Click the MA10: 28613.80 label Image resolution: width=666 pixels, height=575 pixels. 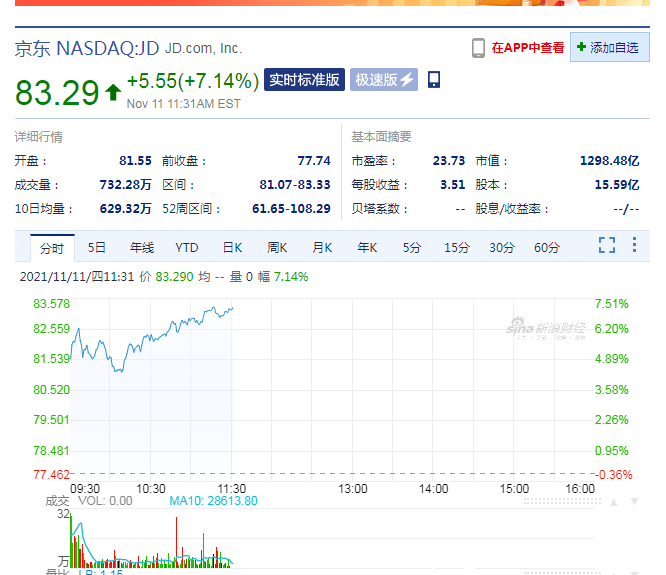pyautogui.click(x=213, y=501)
